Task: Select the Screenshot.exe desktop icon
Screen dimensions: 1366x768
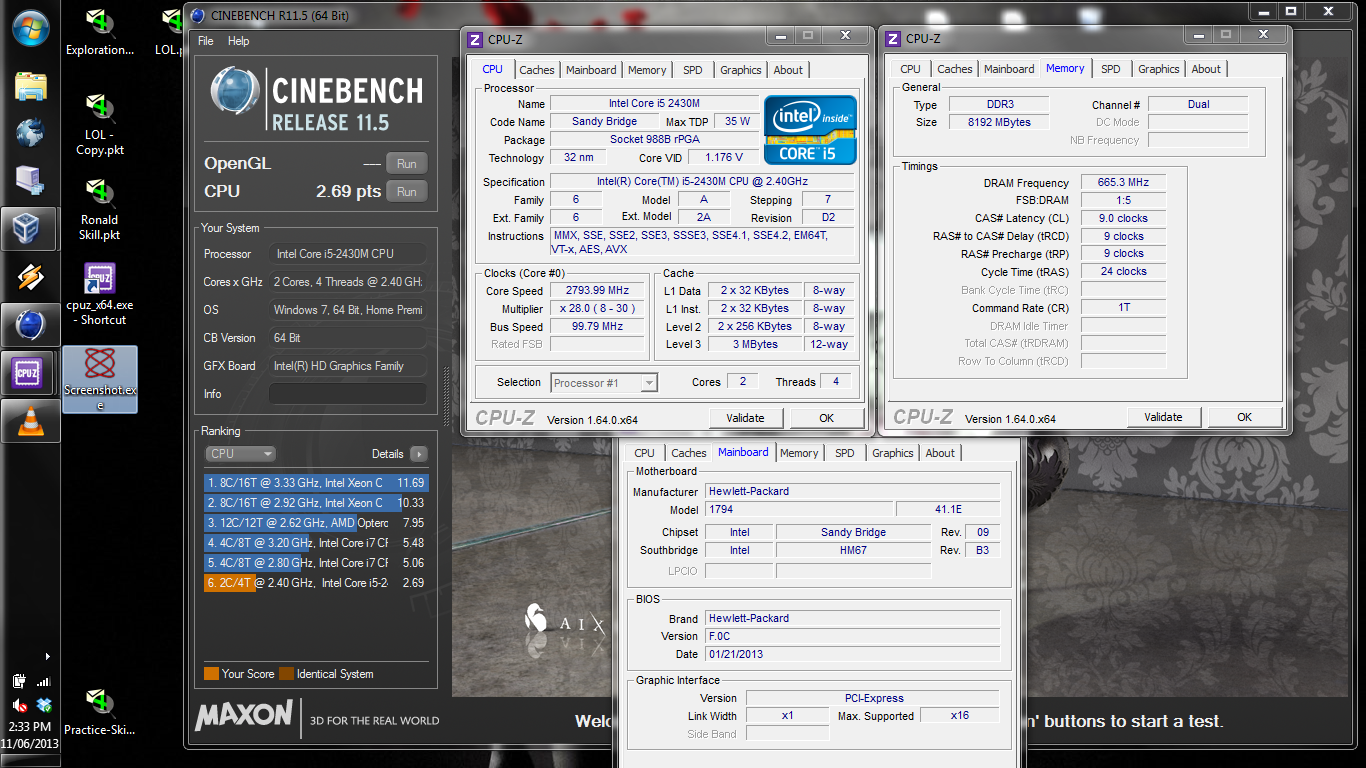Action: click(x=99, y=379)
